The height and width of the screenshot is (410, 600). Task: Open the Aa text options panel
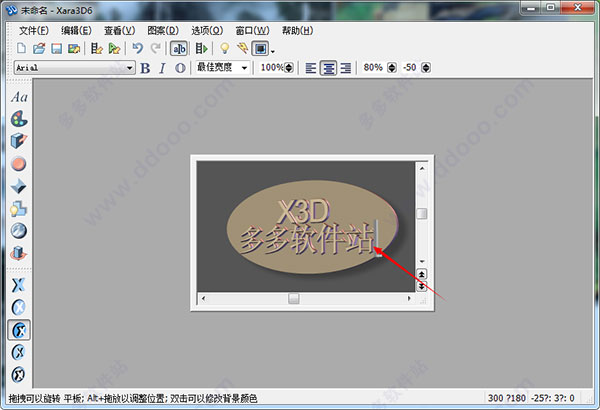[x=19, y=97]
